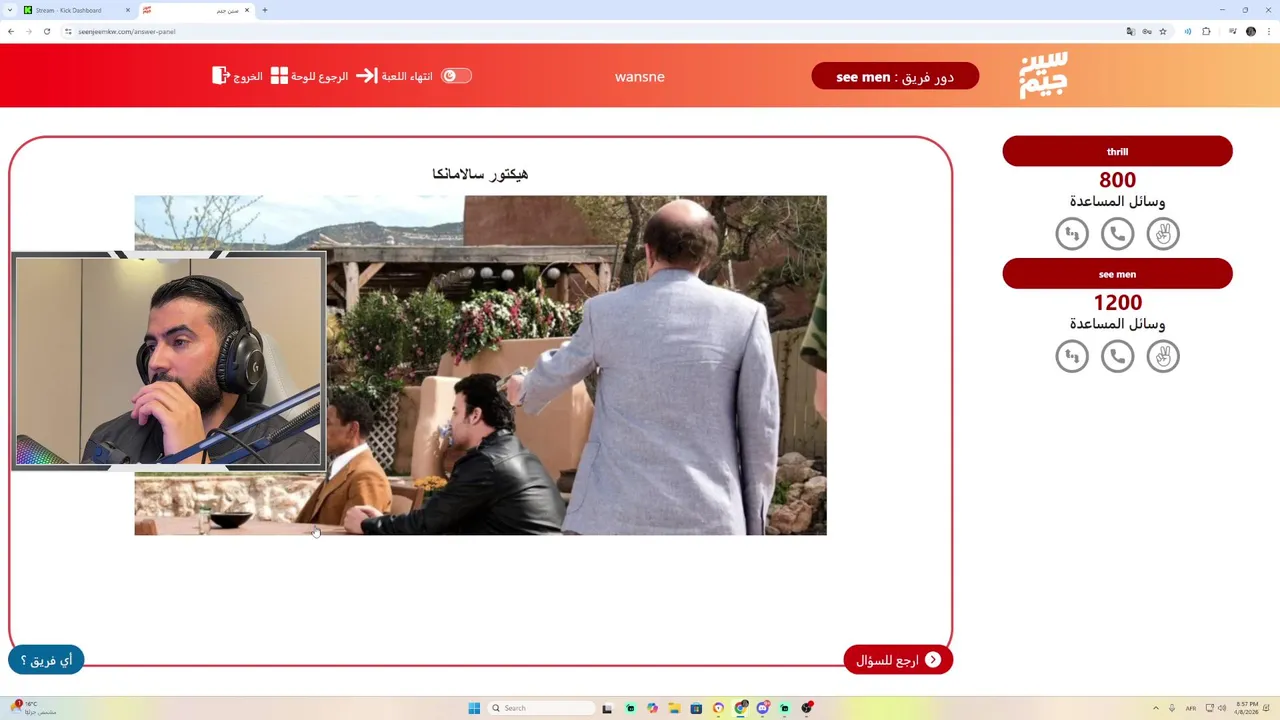Viewport: 1280px width, 720px height.
Task: Click the thrill team's two-fingers help icon
Action: tap(1163, 234)
